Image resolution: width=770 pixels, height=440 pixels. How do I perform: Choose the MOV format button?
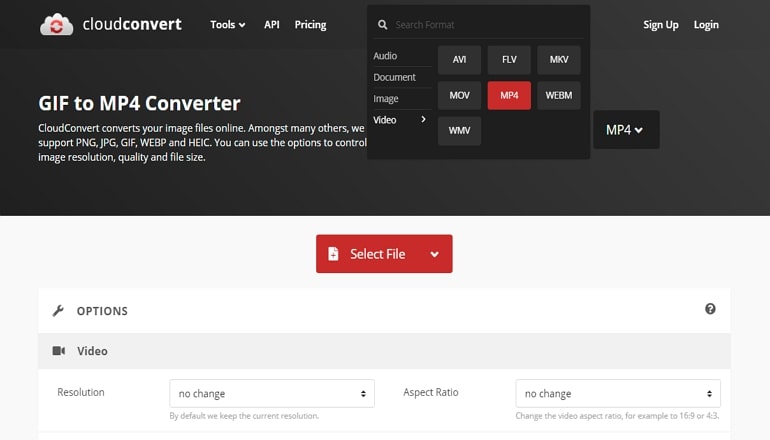tap(459, 95)
